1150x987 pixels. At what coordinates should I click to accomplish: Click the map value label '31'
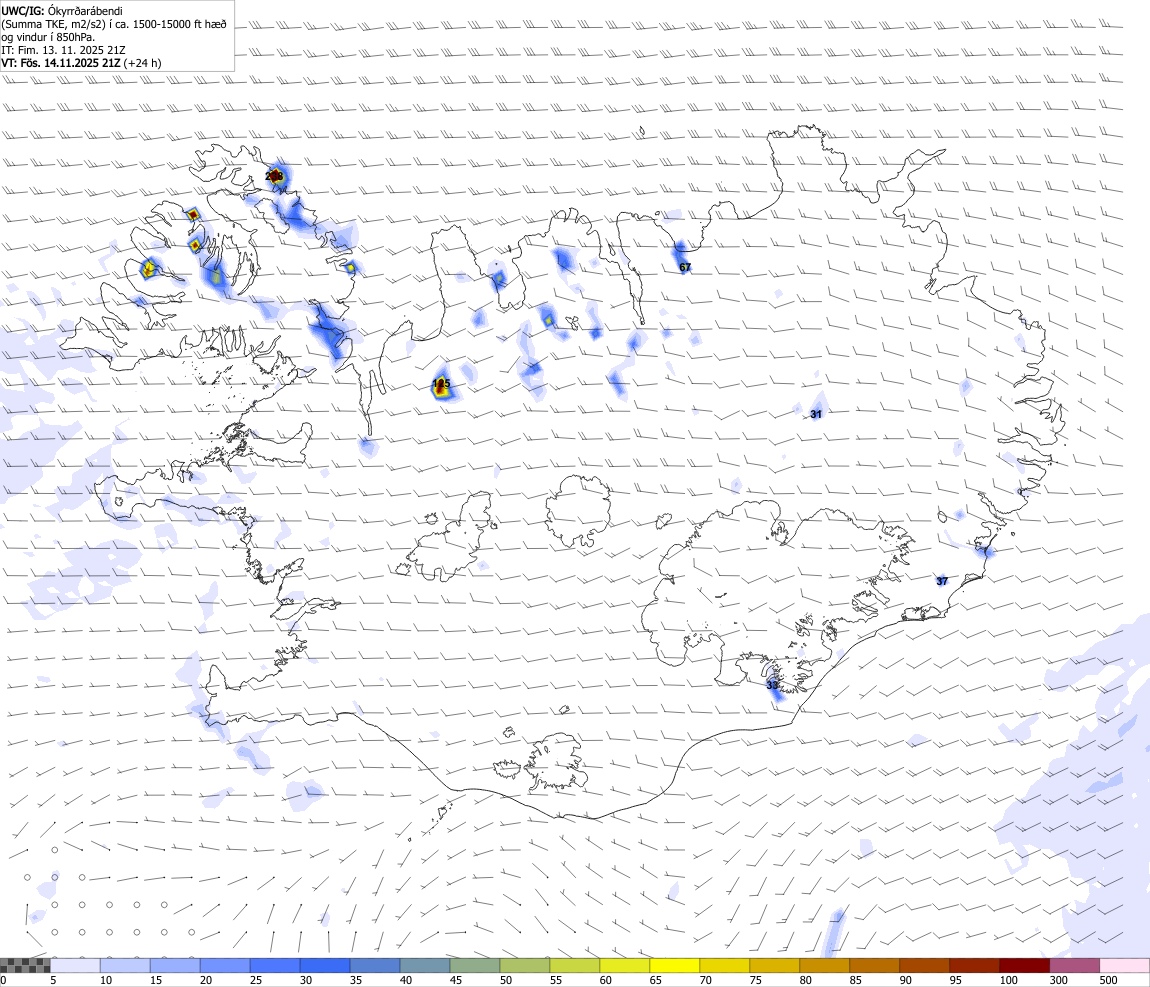[816, 414]
